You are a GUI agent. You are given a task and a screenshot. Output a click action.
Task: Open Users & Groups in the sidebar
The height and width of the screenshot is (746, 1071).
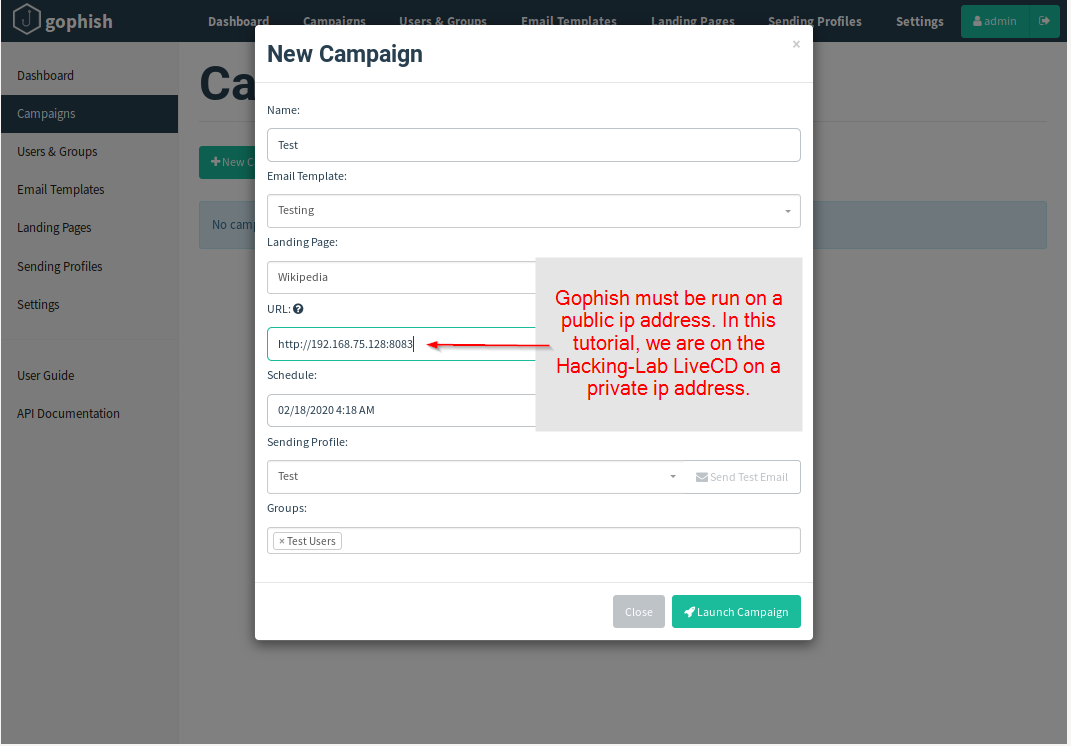click(57, 152)
